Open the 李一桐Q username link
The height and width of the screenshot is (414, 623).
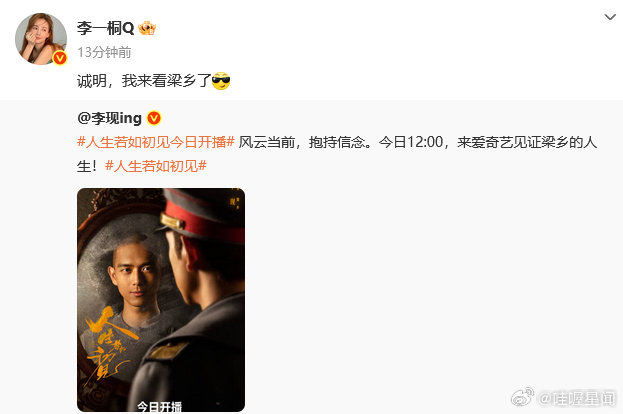106,28
